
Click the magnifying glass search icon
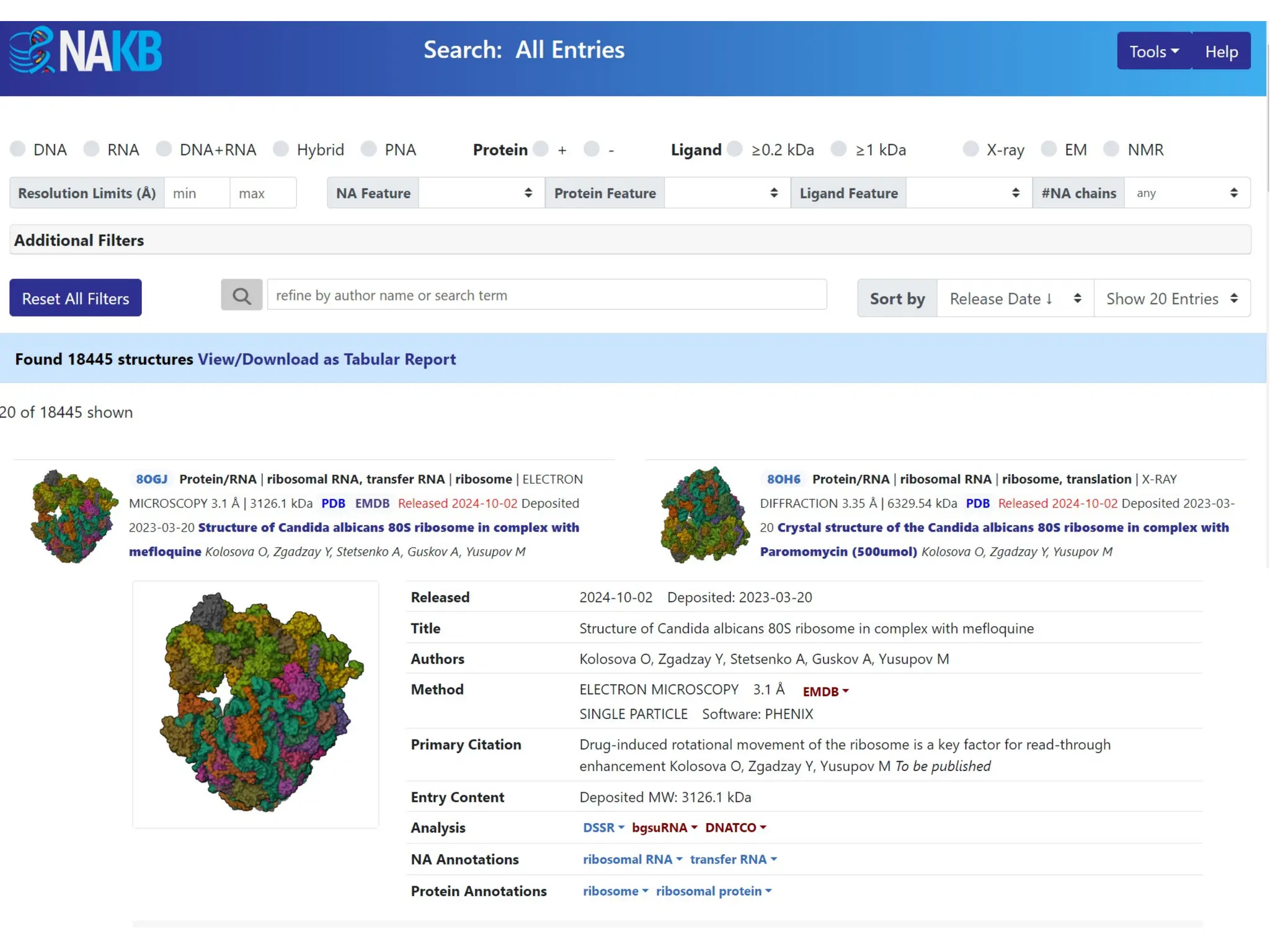click(x=241, y=296)
